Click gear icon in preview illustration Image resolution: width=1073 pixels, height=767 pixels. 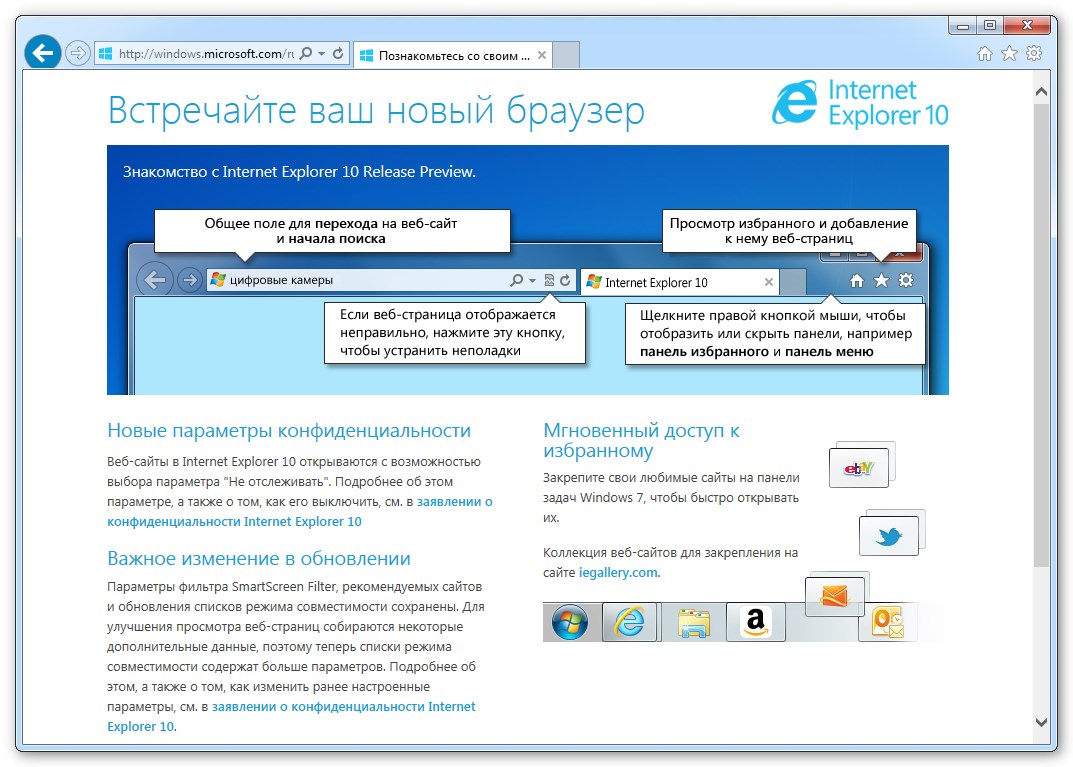point(906,281)
